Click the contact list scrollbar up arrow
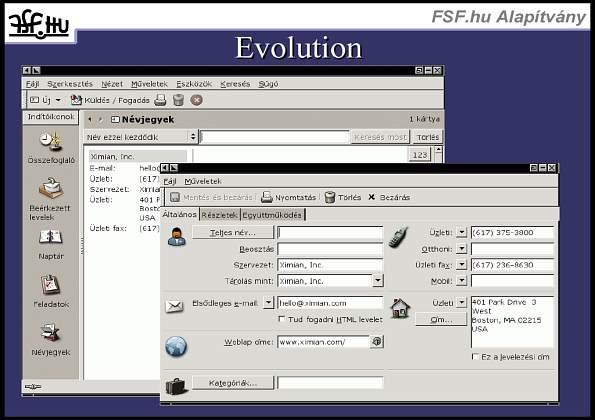This screenshot has height=420, width=595. coord(438,149)
